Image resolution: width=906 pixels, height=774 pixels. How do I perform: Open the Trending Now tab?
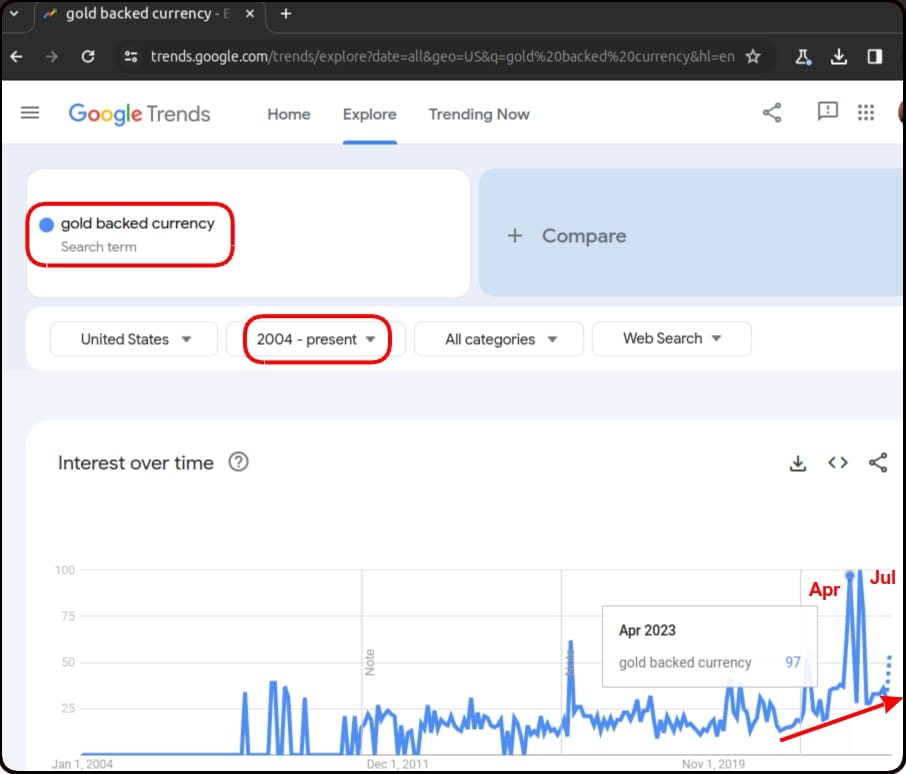click(479, 114)
